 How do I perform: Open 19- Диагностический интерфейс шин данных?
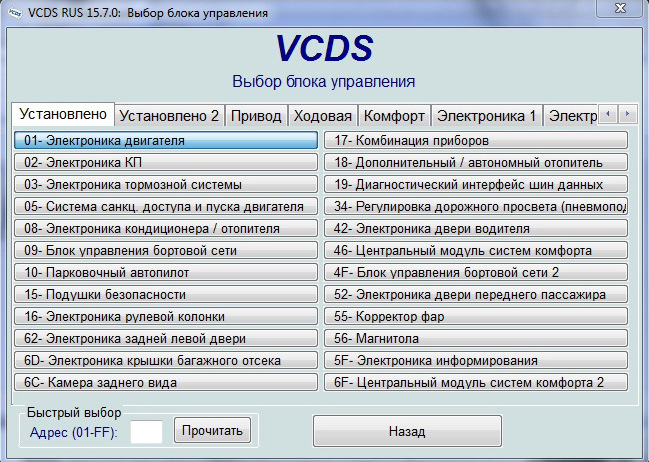pyautogui.click(x=476, y=184)
